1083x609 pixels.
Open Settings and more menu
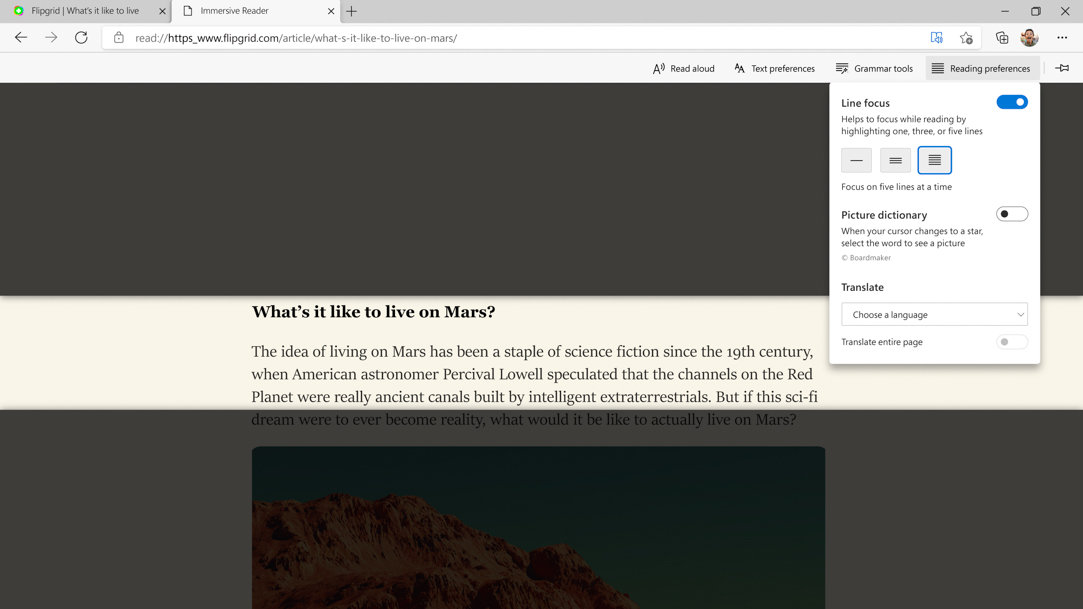click(x=1062, y=38)
